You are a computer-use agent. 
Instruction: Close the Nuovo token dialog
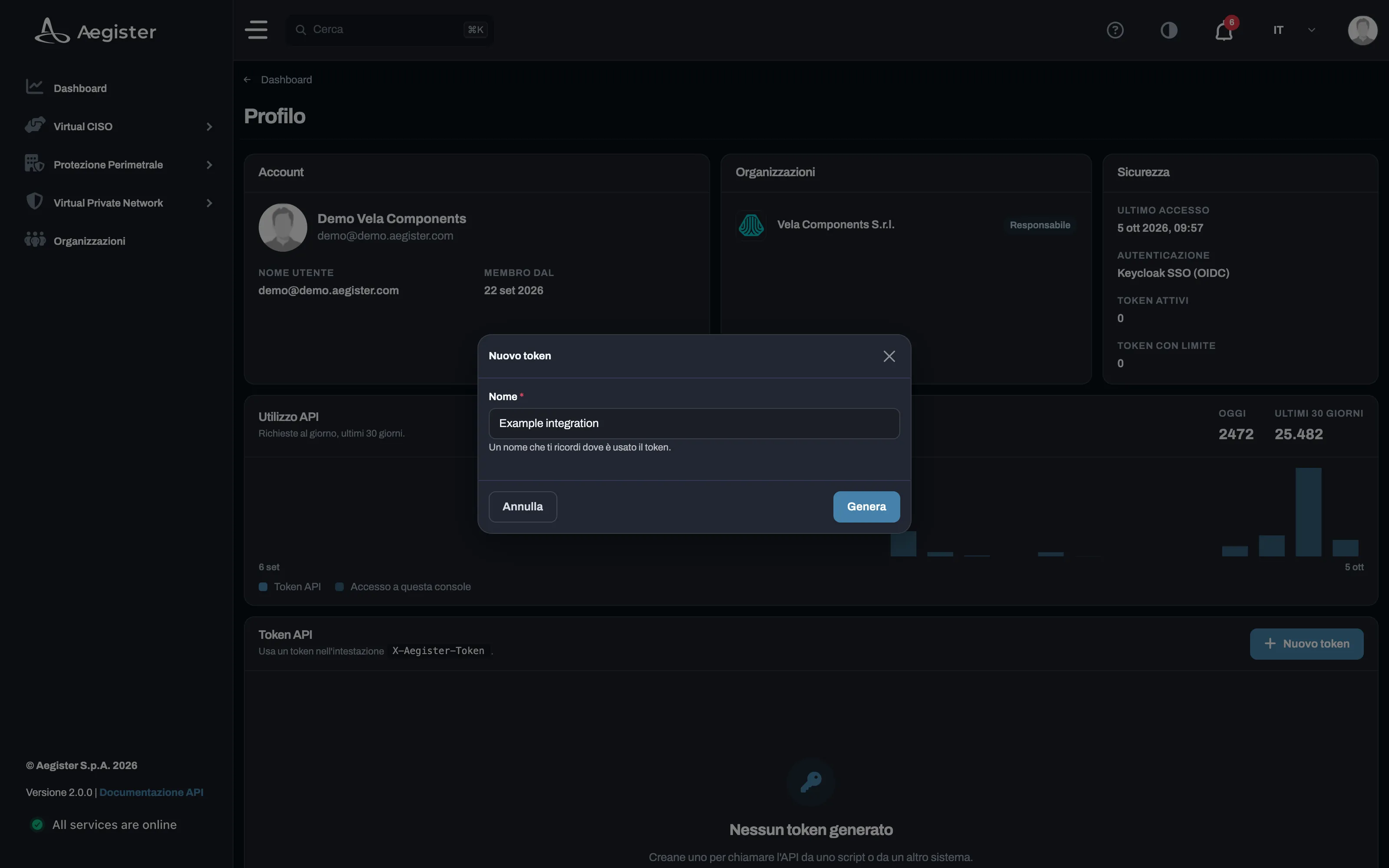(889, 356)
